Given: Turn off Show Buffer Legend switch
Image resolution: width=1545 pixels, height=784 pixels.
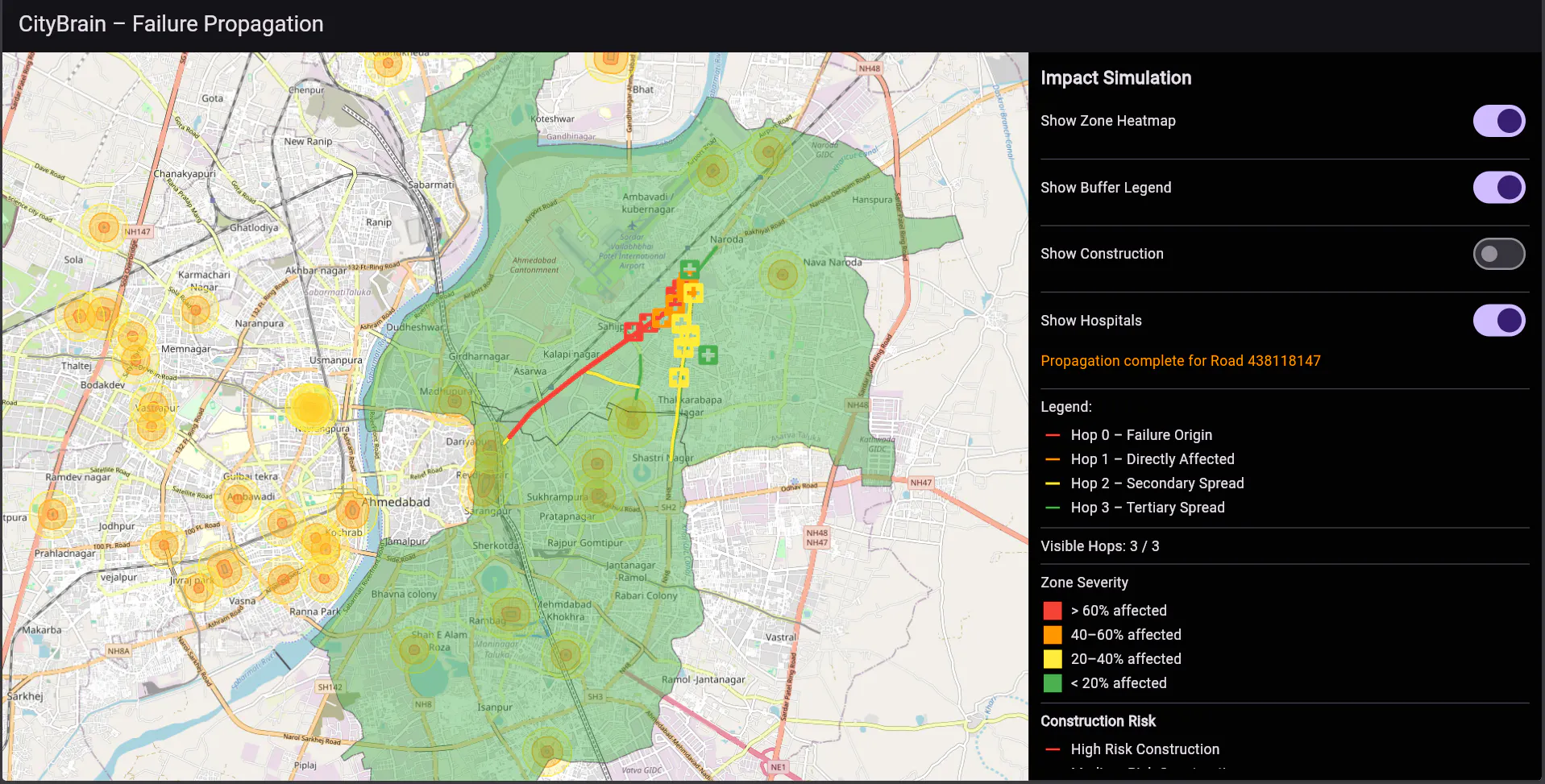Looking at the screenshot, I should pyautogui.click(x=1499, y=188).
